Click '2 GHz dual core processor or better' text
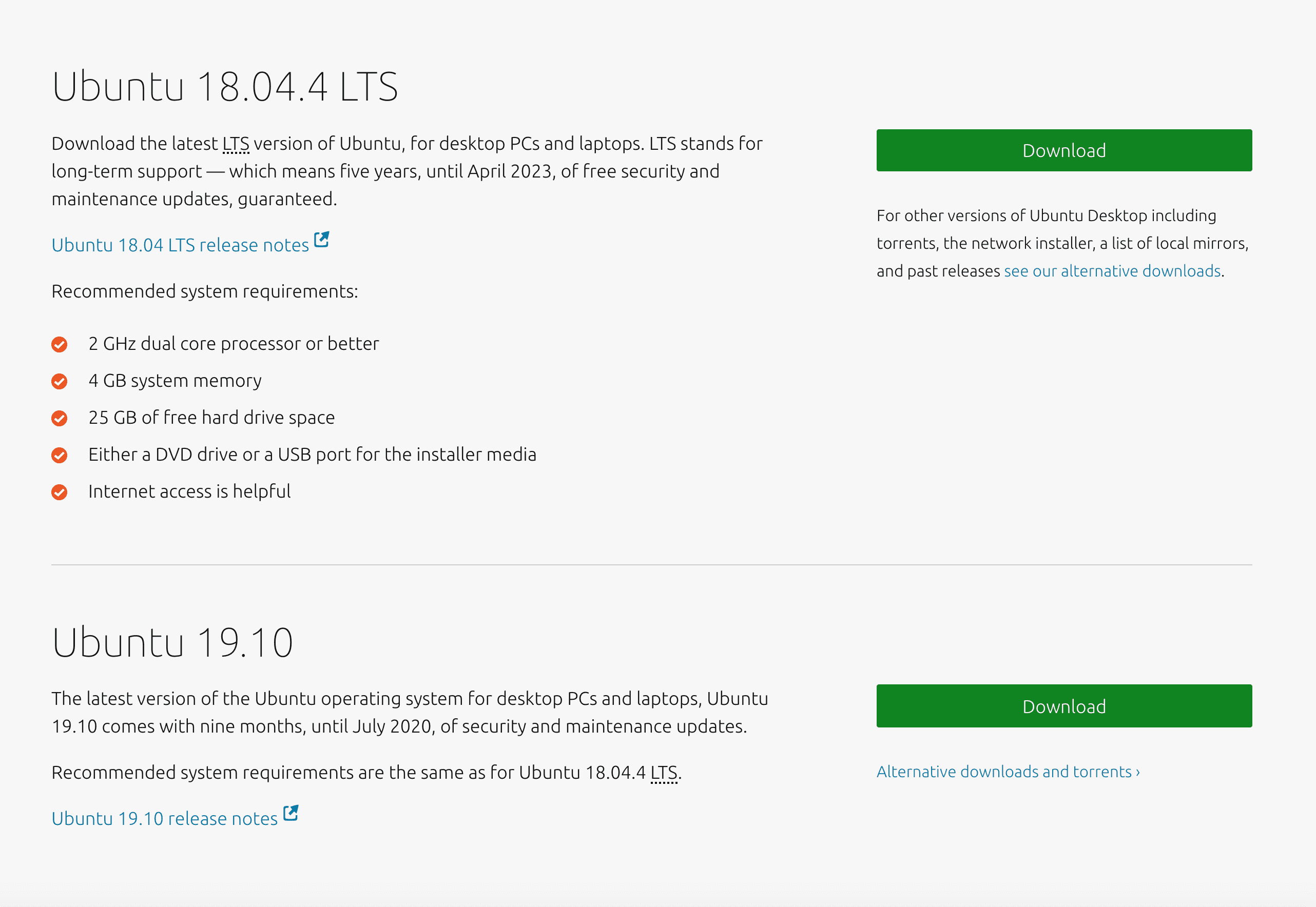 (x=234, y=344)
